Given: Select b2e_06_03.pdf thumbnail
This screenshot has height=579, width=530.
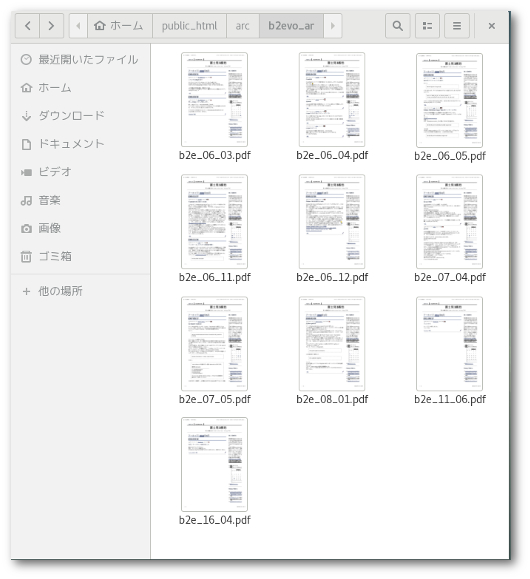Looking at the screenshot, I should (x=214, y=99).
